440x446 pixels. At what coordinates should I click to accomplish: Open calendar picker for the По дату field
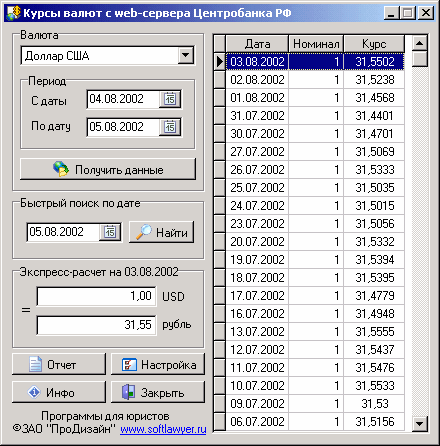170,127
